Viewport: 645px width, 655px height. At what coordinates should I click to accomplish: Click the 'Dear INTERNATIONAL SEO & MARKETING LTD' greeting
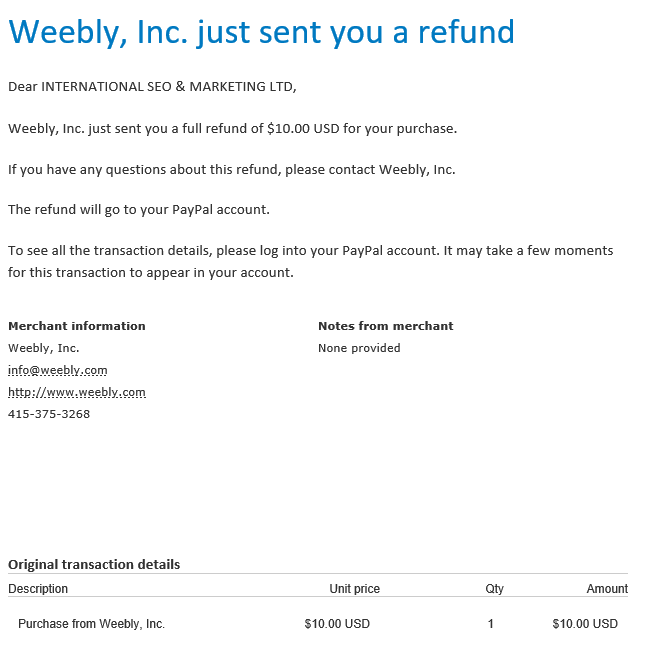coord(152,86)
